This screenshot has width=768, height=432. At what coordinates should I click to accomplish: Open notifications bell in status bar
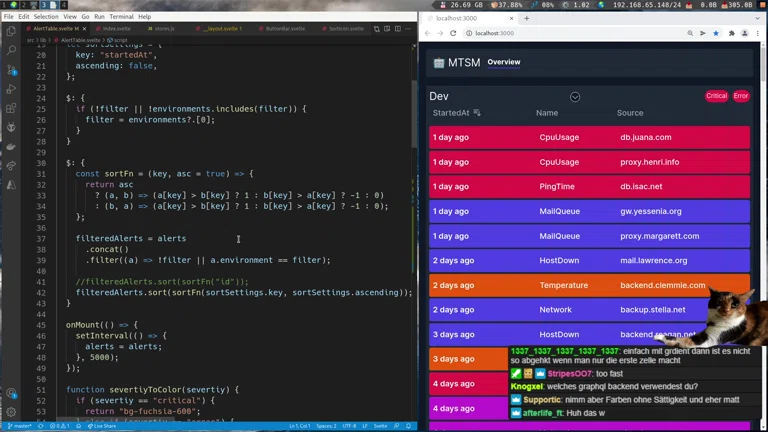pyautogui.click(x=408, y=426)
